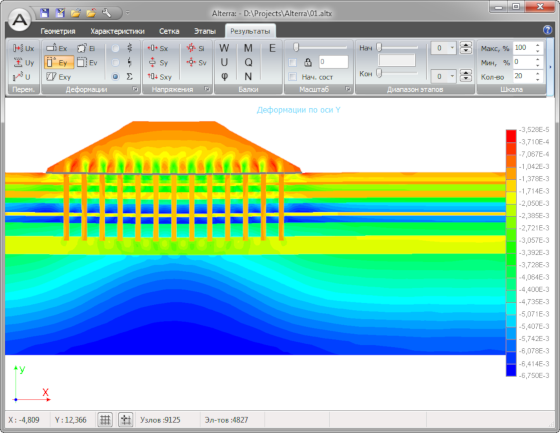Click the Ev volumetric deformation icon
Image resolution: width=560 pixels, height=433 pixels.
(88, 63)
